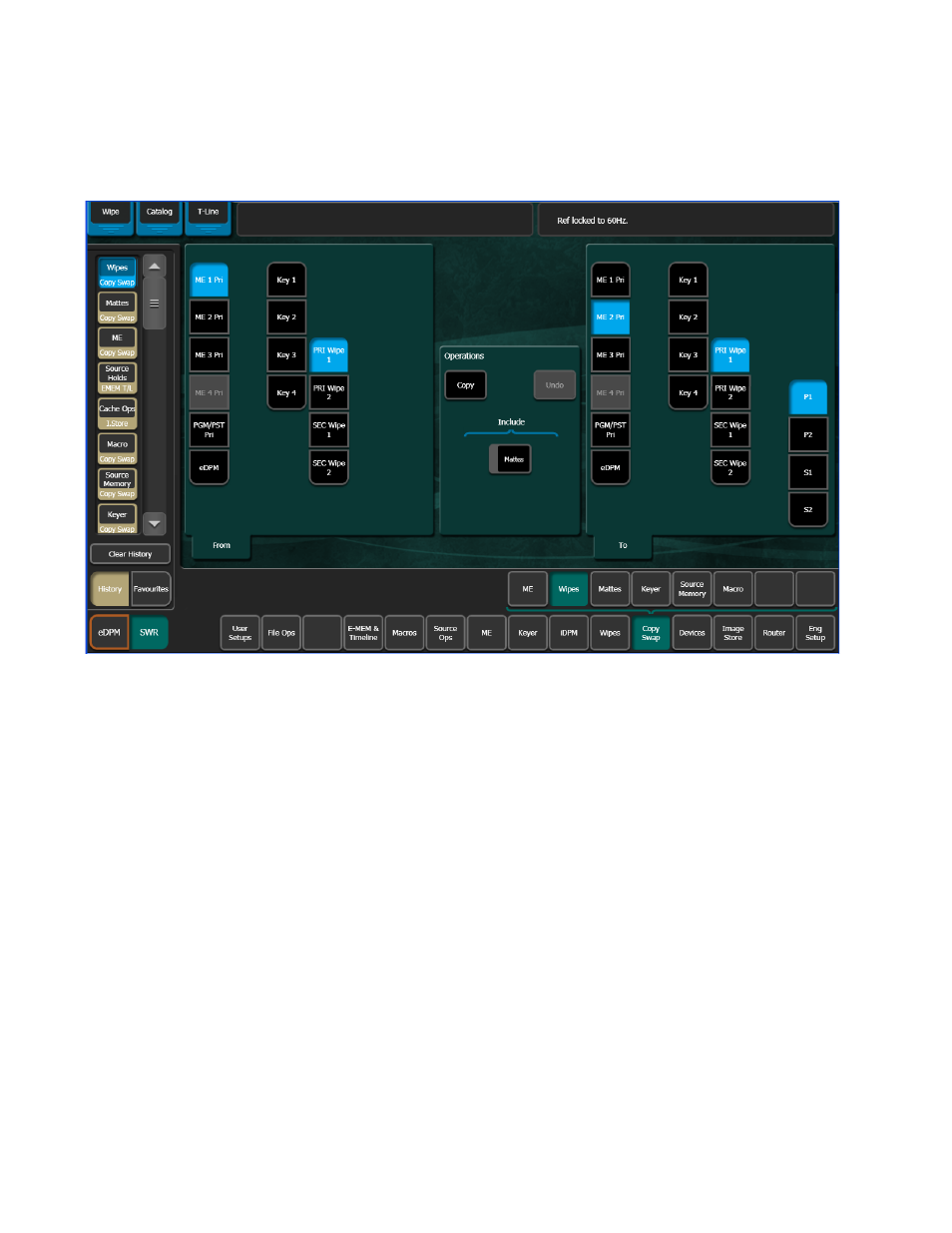Open the Wipe tab at top

coord(110,216)
